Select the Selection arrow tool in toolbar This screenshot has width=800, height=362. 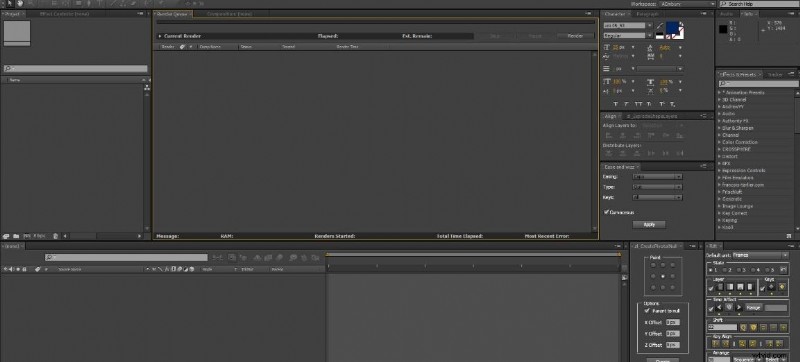[11, 4]
